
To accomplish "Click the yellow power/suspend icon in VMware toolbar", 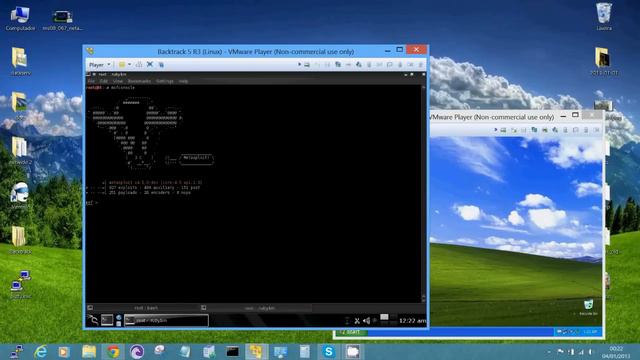I will click(122, 64).
